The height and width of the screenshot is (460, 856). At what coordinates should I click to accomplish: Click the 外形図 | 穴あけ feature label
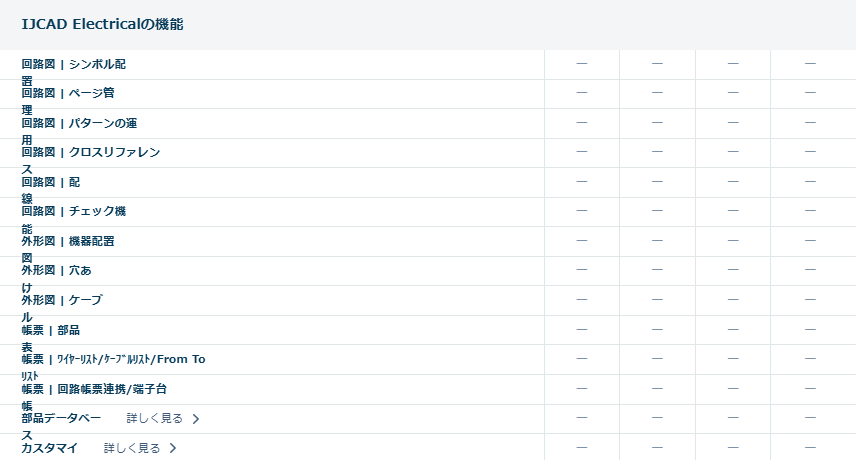[x=56, y=270]
